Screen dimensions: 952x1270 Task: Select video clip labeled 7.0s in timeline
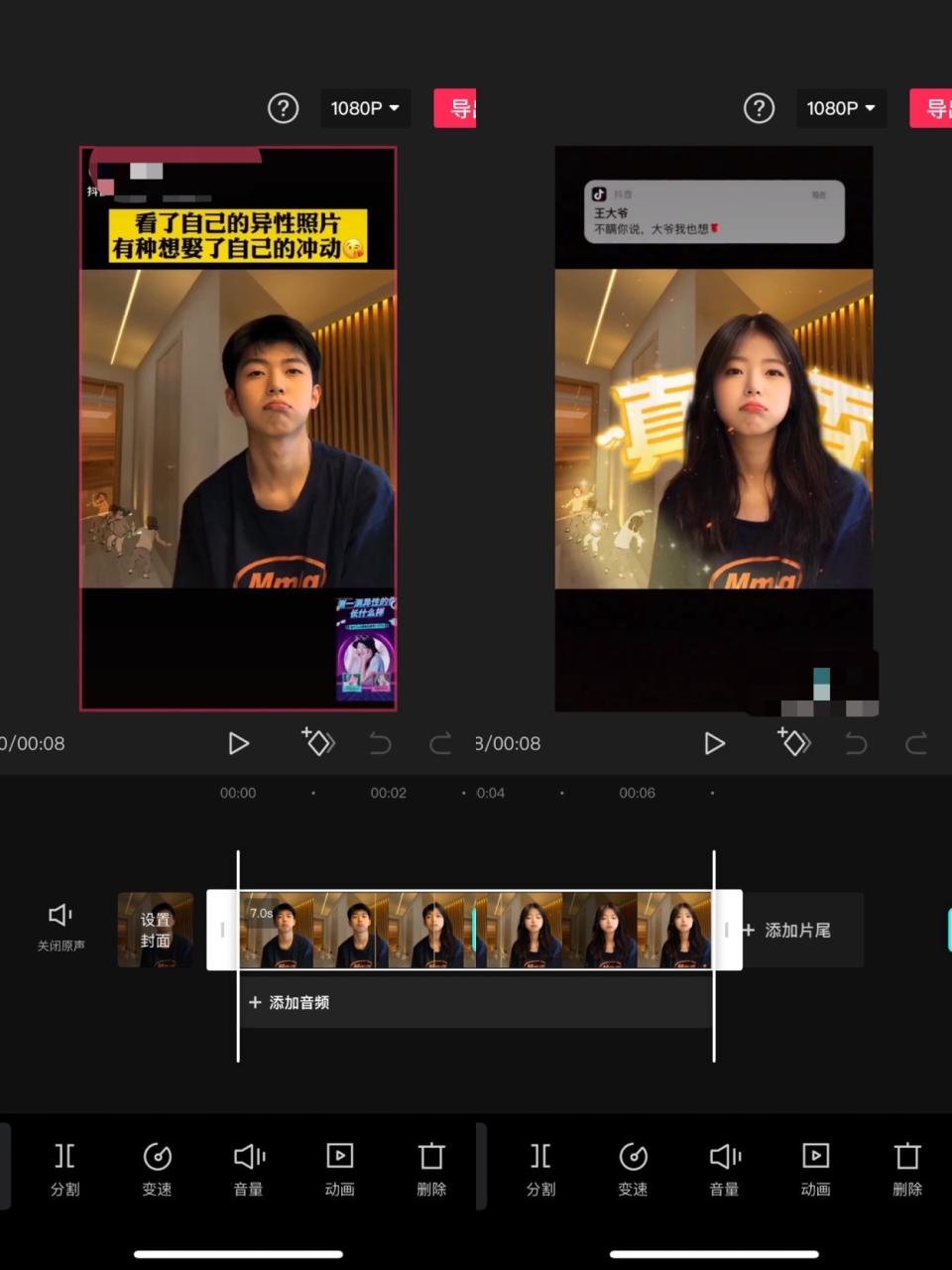(475, 930)
